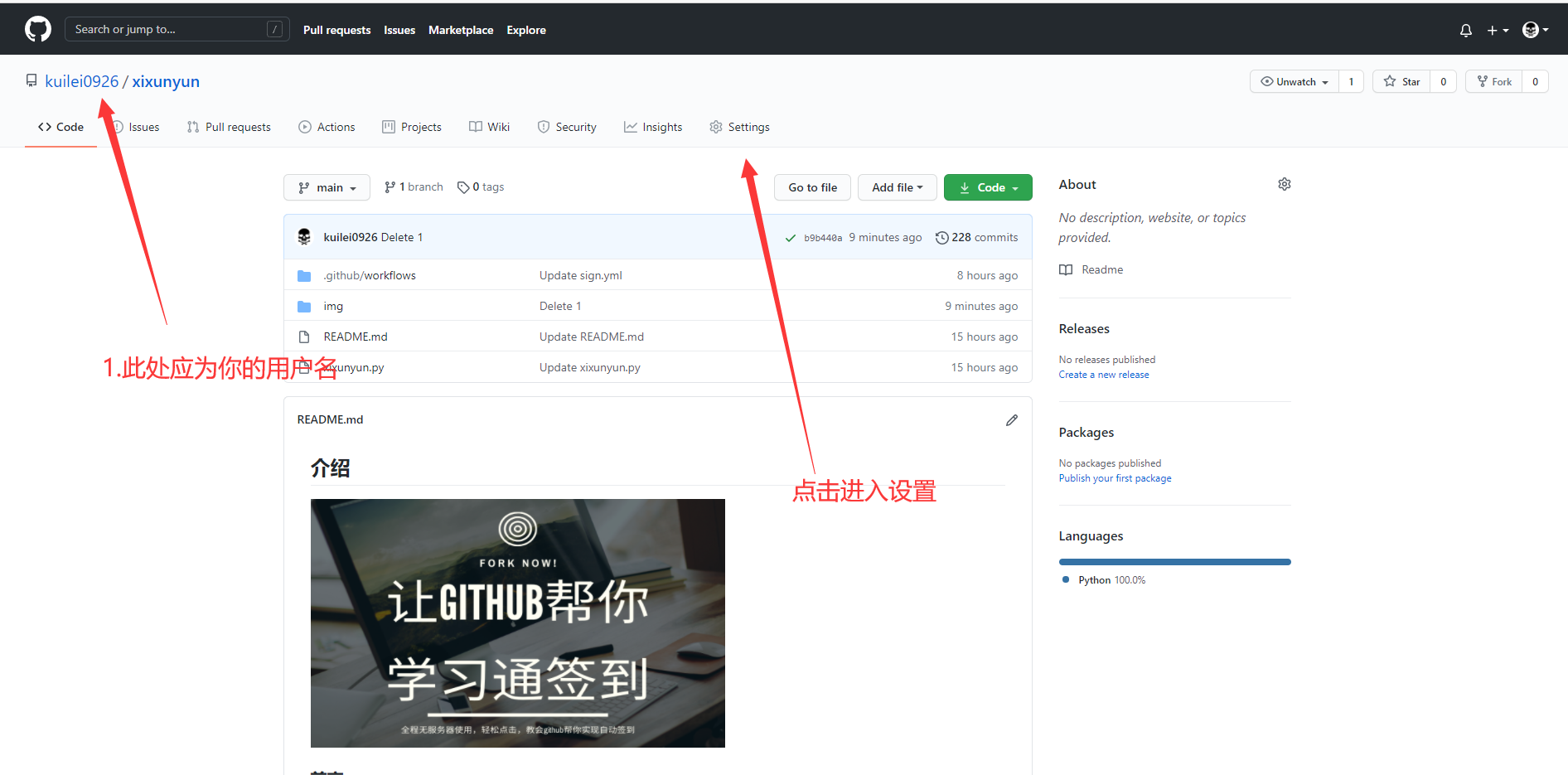The width and height of the screenshot is (1568, 775).
Task: Open the README banner image
Action: click(518, 623)
